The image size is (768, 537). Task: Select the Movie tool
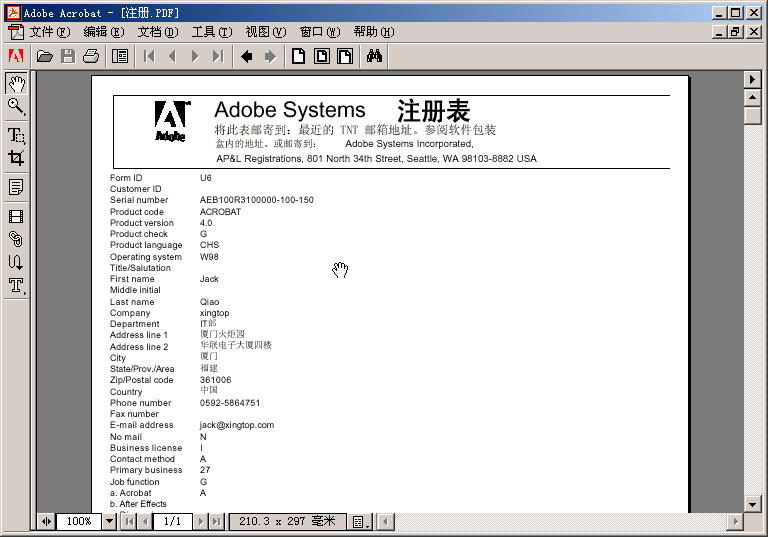[x=16, y=217]
